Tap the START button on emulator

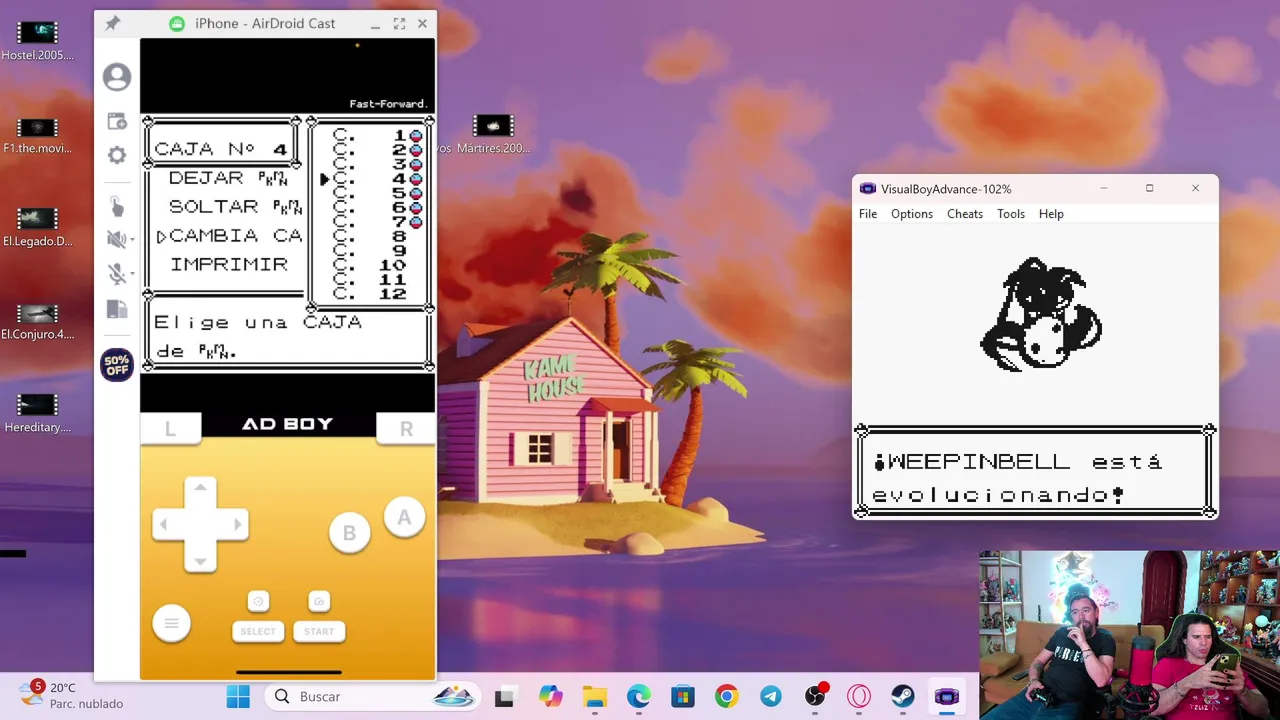point(319,631)
